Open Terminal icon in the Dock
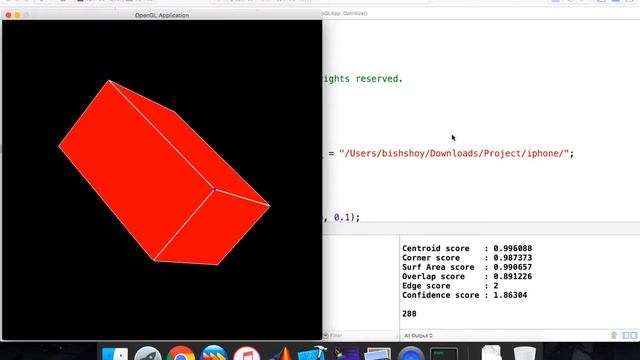Screen dimensions: 640x360 pos(444,354)
